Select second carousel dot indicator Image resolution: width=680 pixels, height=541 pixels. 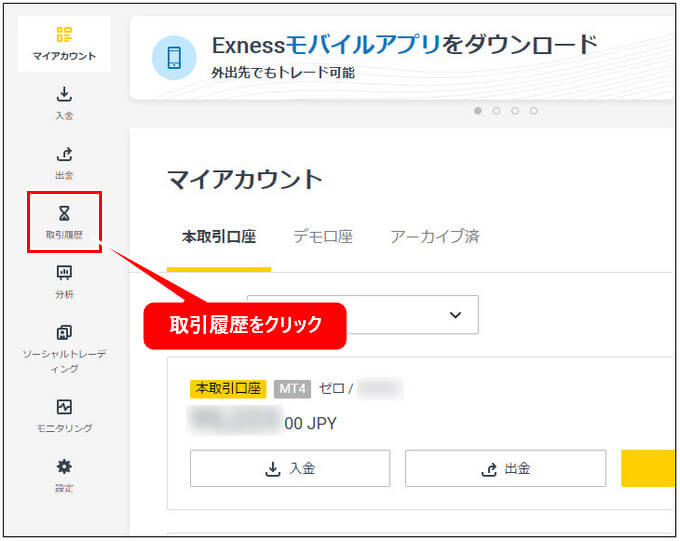pyautogui.click(x=497, y=111)
